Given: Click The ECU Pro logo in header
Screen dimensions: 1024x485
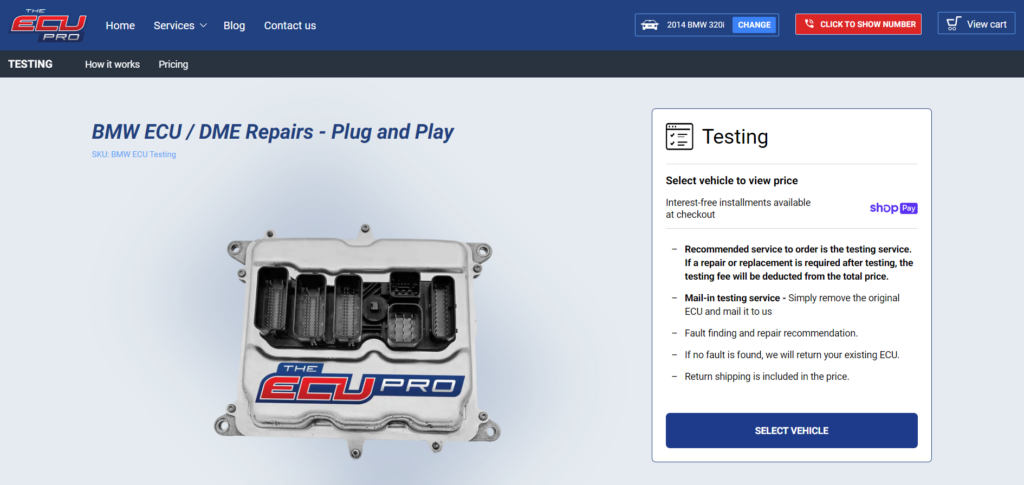Looking at the screenshot, I should tap(48, 25).
